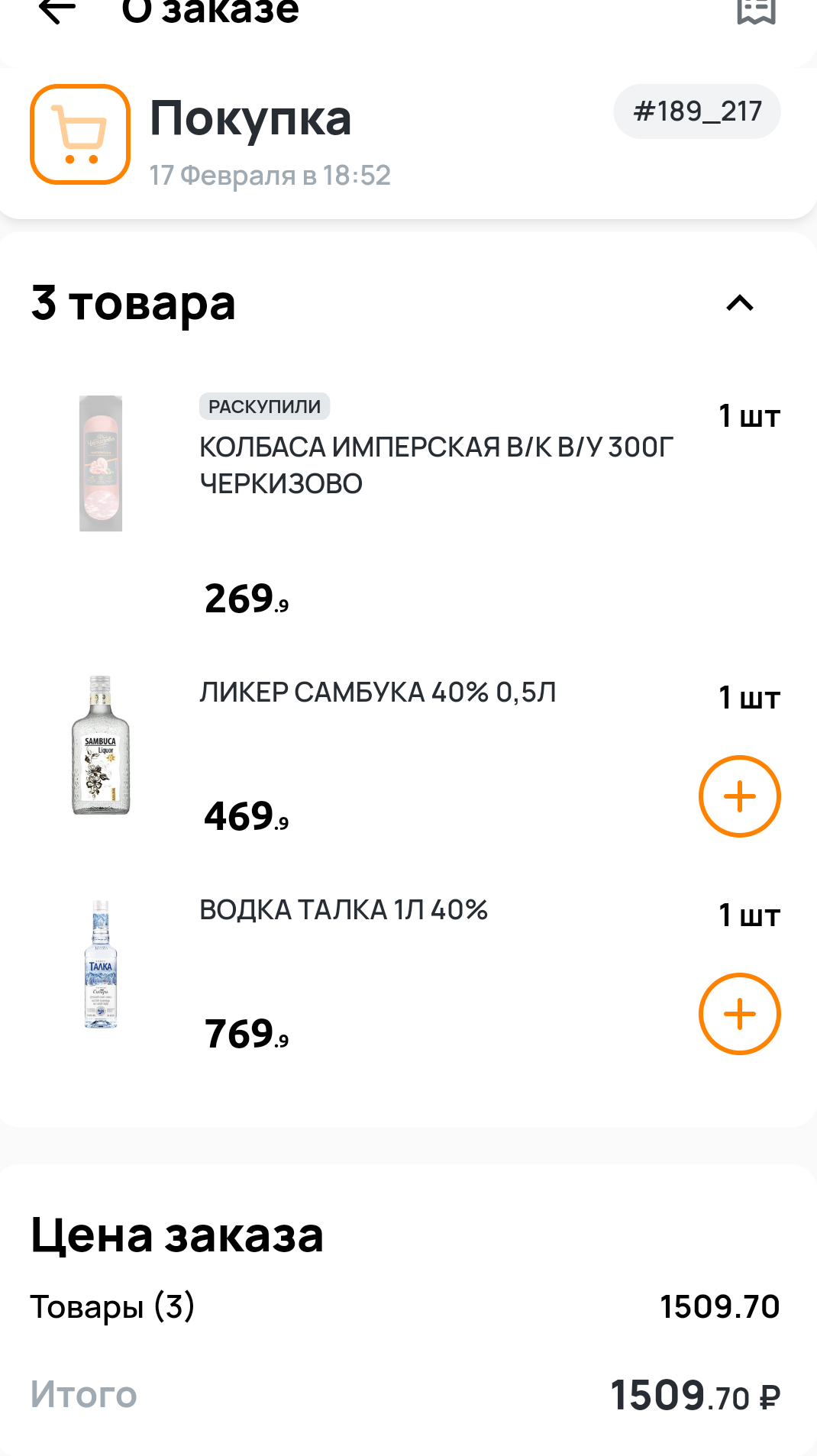Open the Talka vodka bottle thumbnail

coord(101,964)
